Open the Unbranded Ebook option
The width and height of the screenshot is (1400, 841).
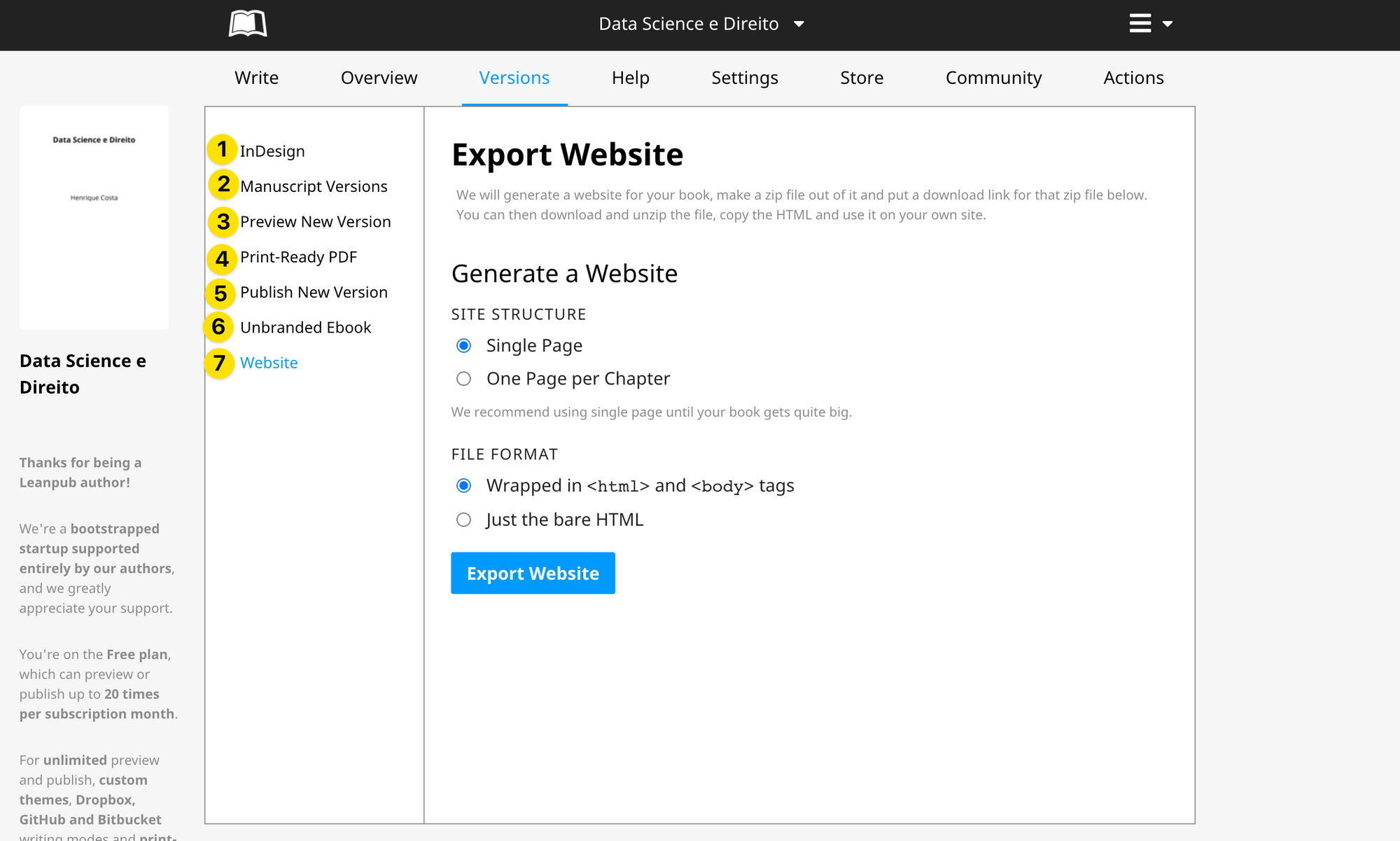[x=305, y=328]
